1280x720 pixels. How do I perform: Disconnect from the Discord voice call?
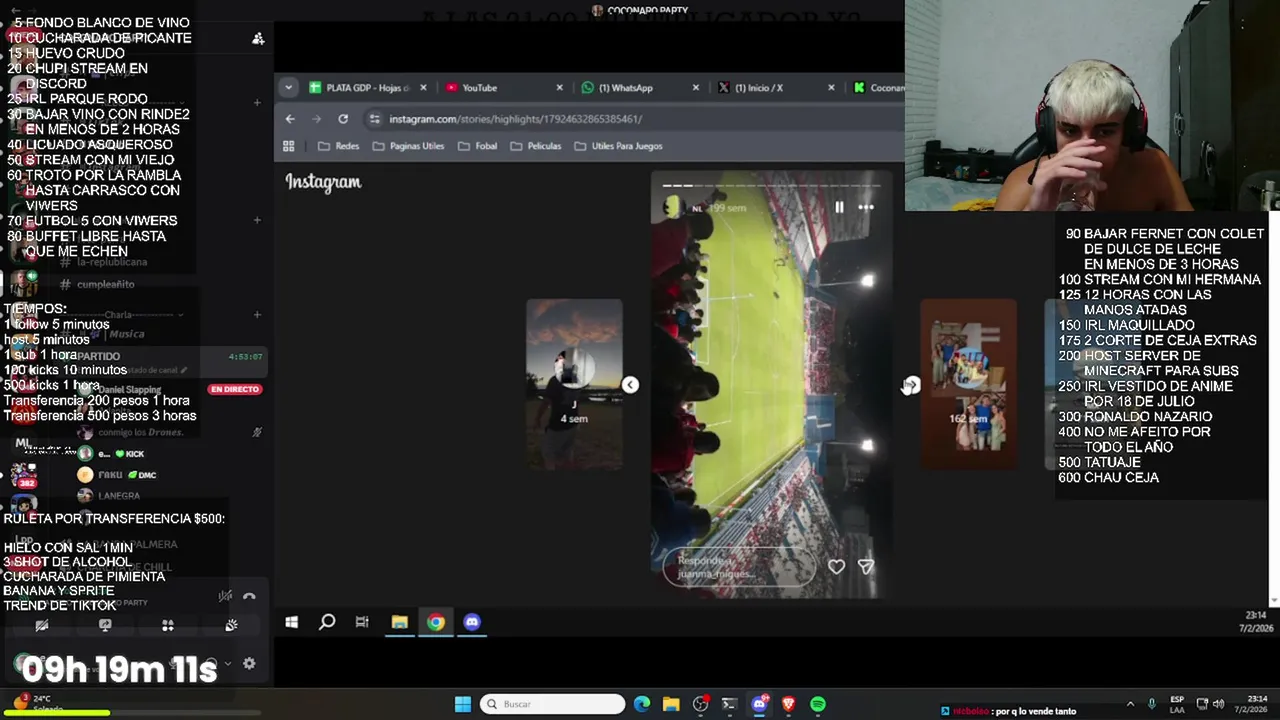249,596
